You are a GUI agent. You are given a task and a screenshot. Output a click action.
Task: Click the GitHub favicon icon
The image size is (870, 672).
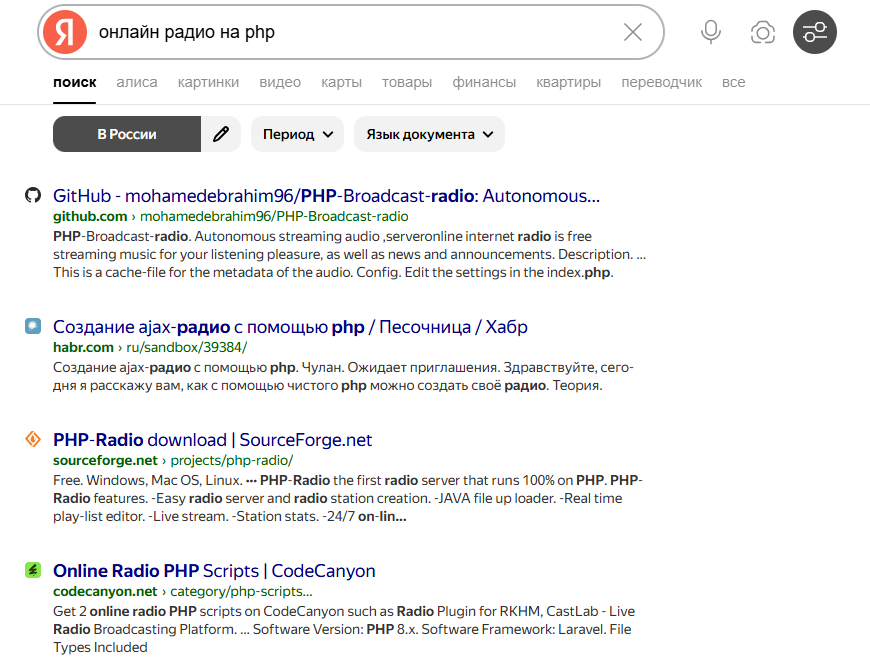click(33, 195)
